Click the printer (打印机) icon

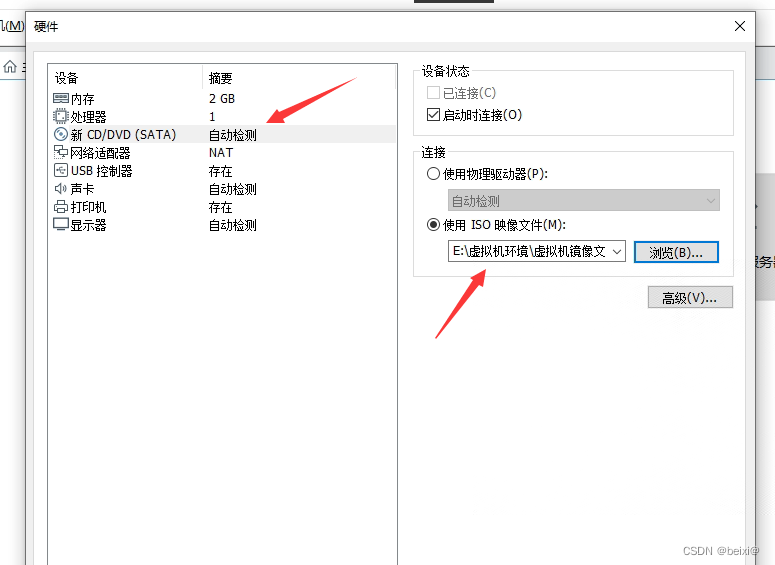61,207
